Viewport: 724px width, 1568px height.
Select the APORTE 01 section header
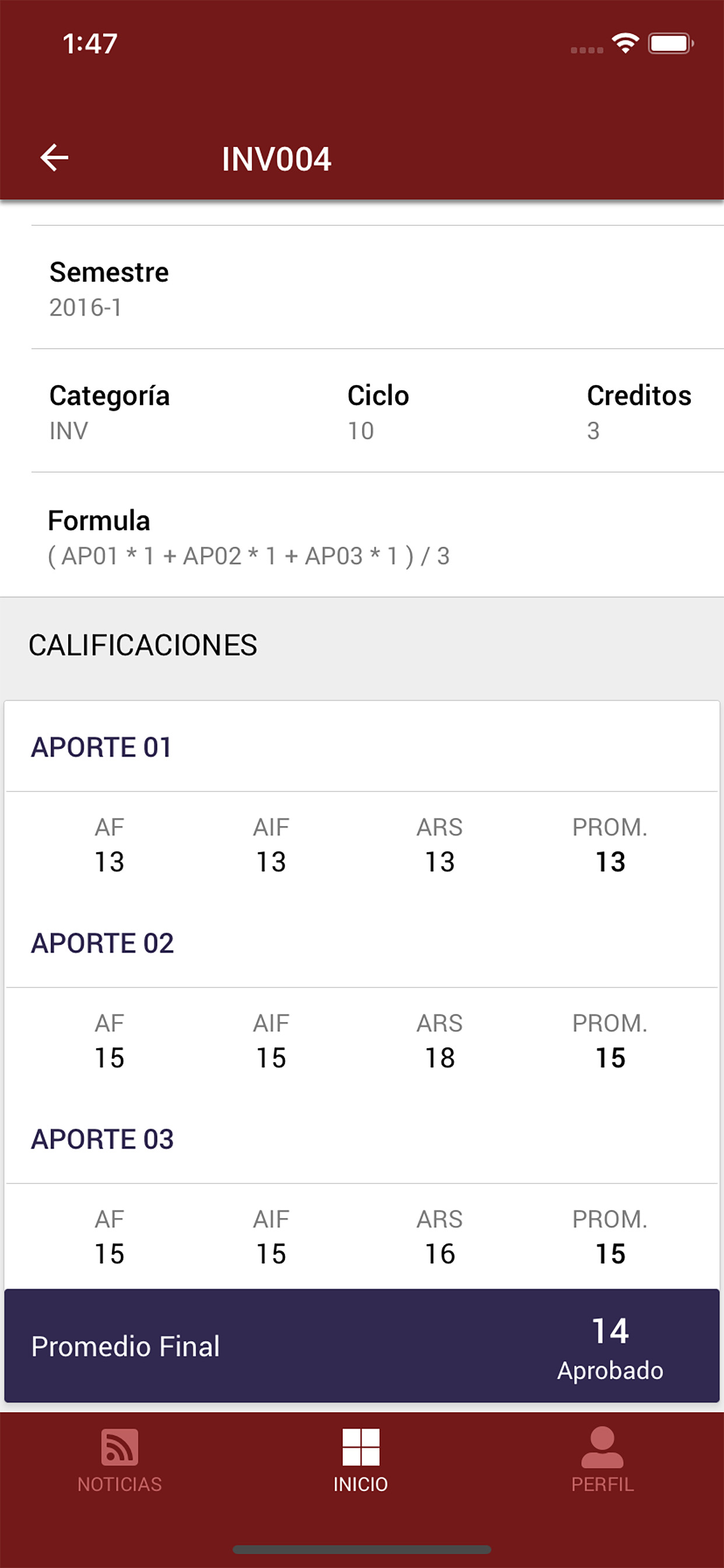(x=101, y=747)
